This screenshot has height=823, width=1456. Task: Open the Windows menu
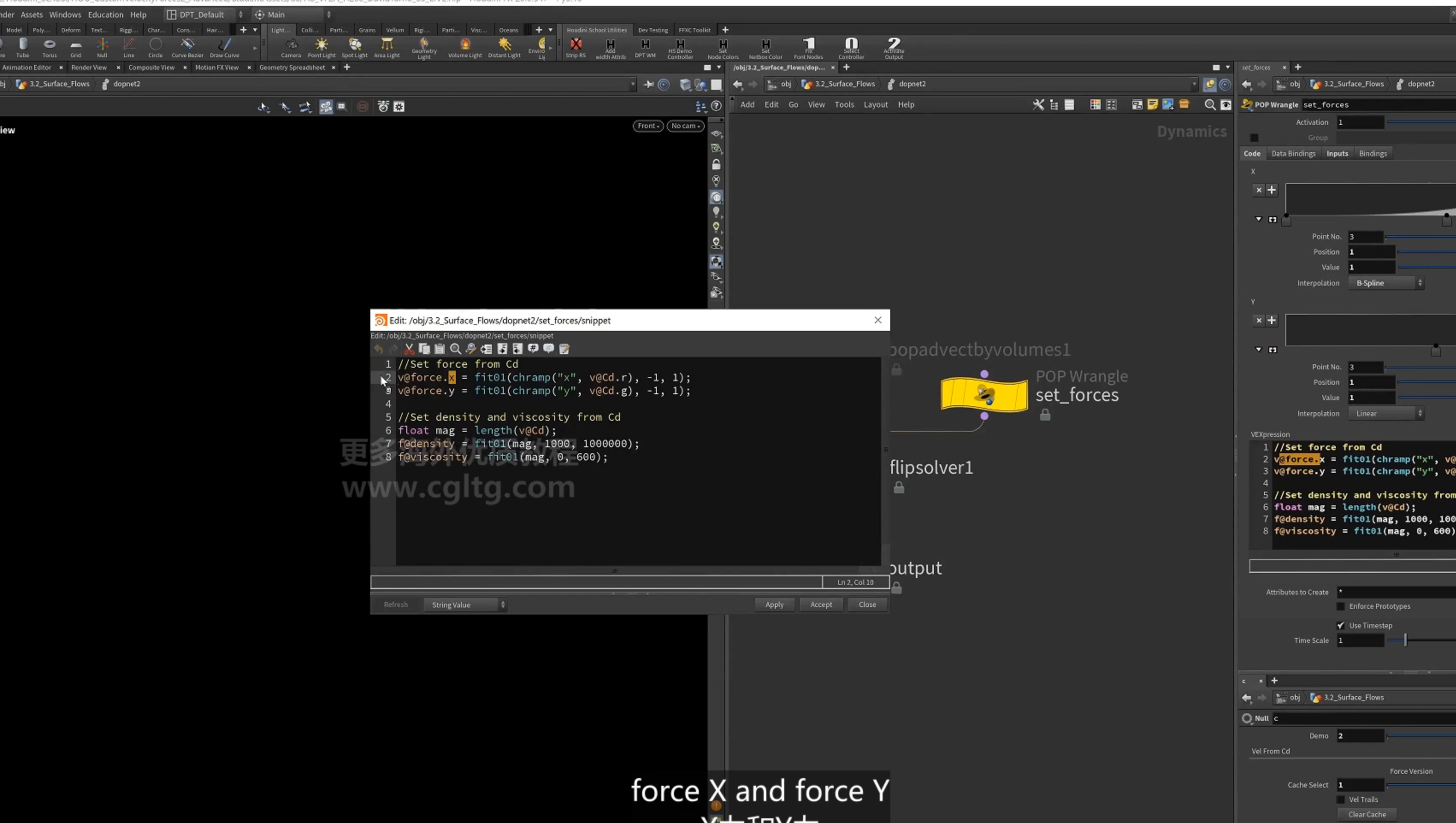coord(65,15)
